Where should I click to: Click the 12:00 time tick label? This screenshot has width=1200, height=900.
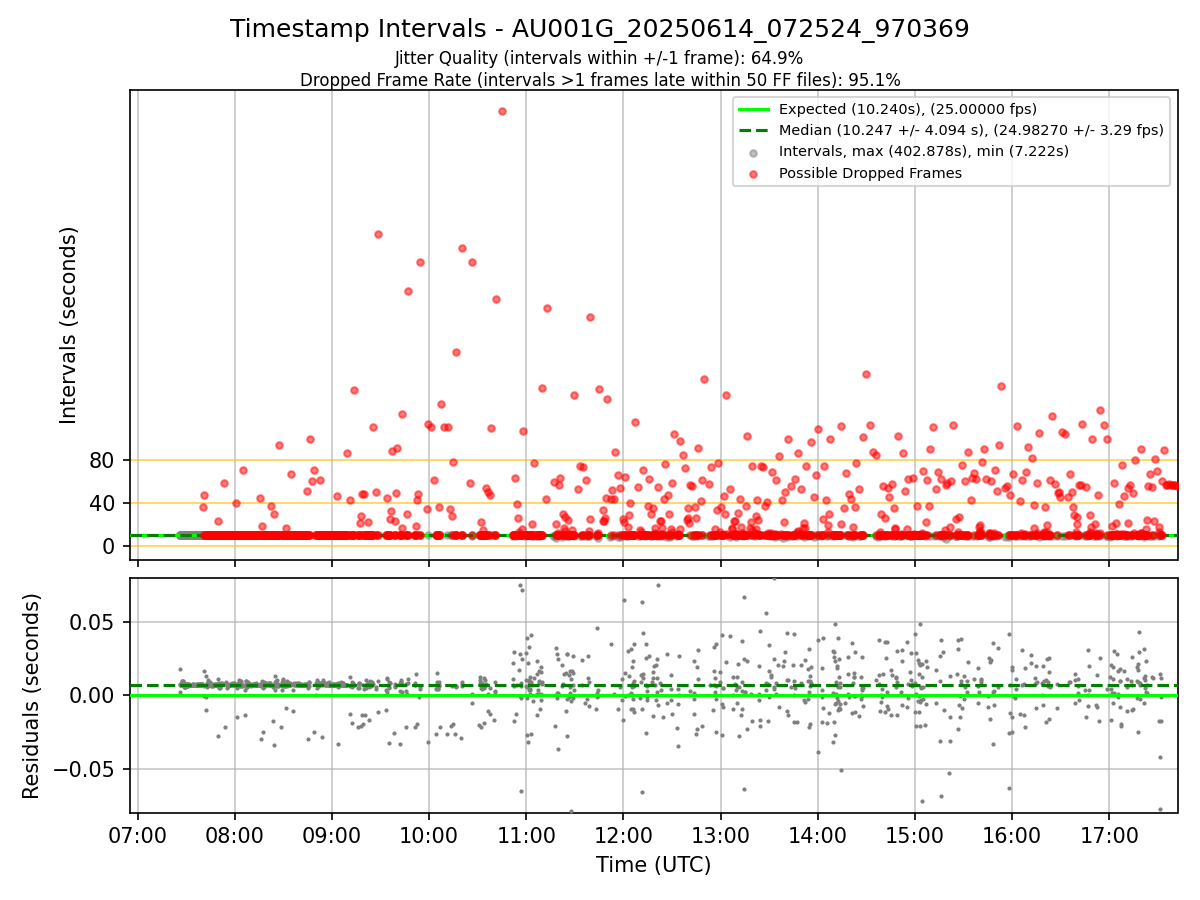(623, 833)
